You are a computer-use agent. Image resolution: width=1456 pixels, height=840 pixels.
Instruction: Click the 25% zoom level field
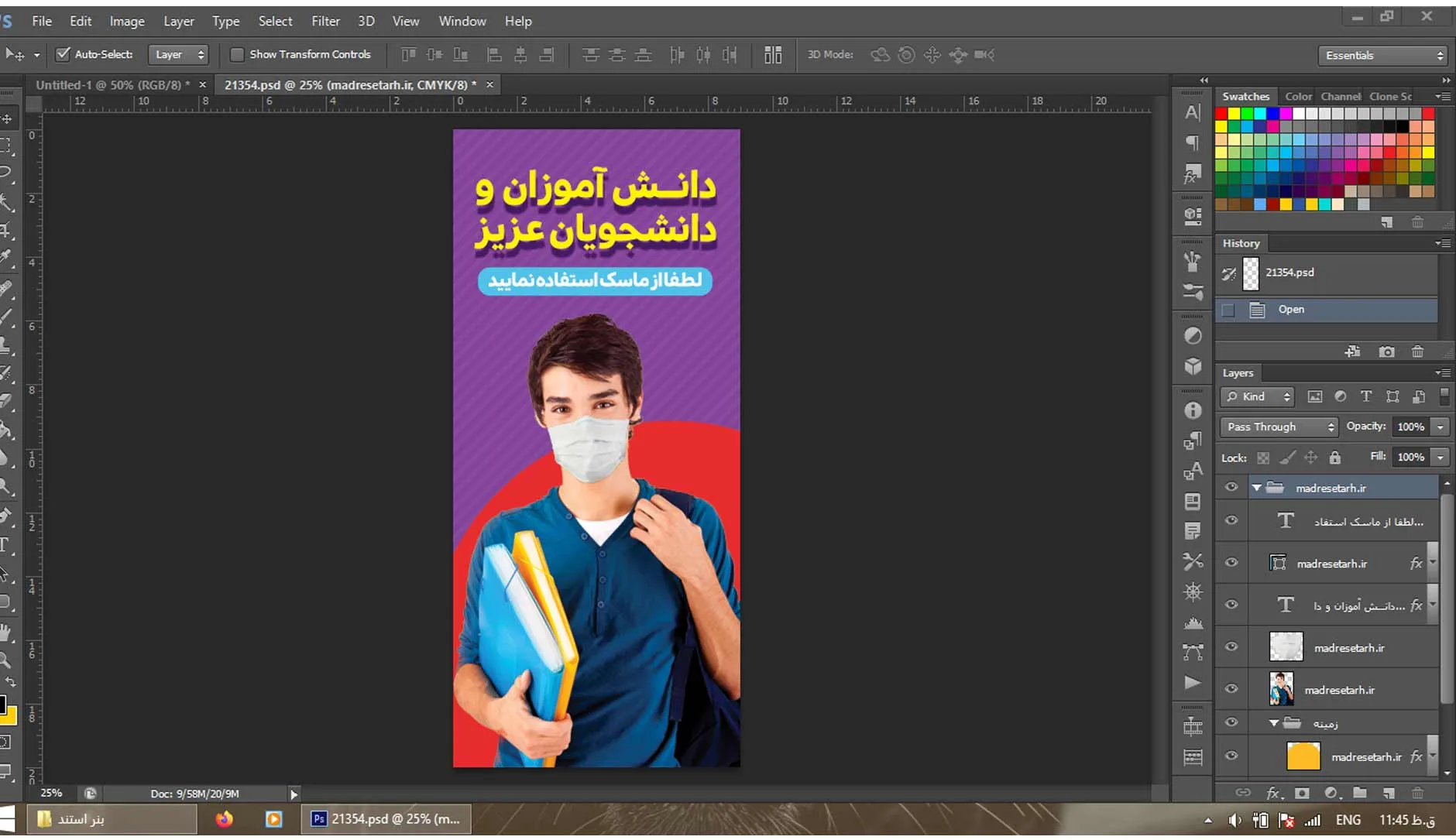click(x=52, y=793)
